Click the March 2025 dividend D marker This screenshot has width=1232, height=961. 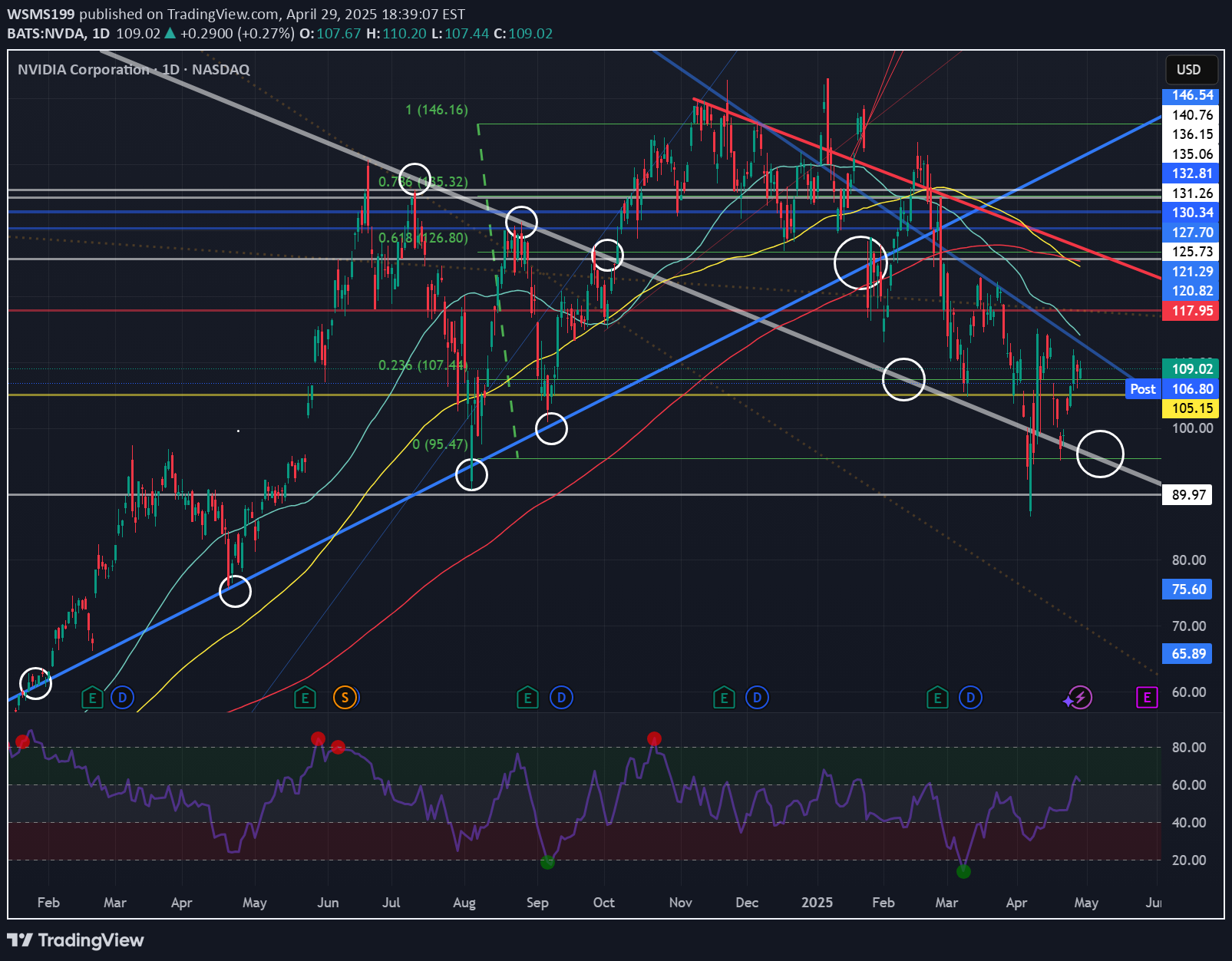coord(970,698)
